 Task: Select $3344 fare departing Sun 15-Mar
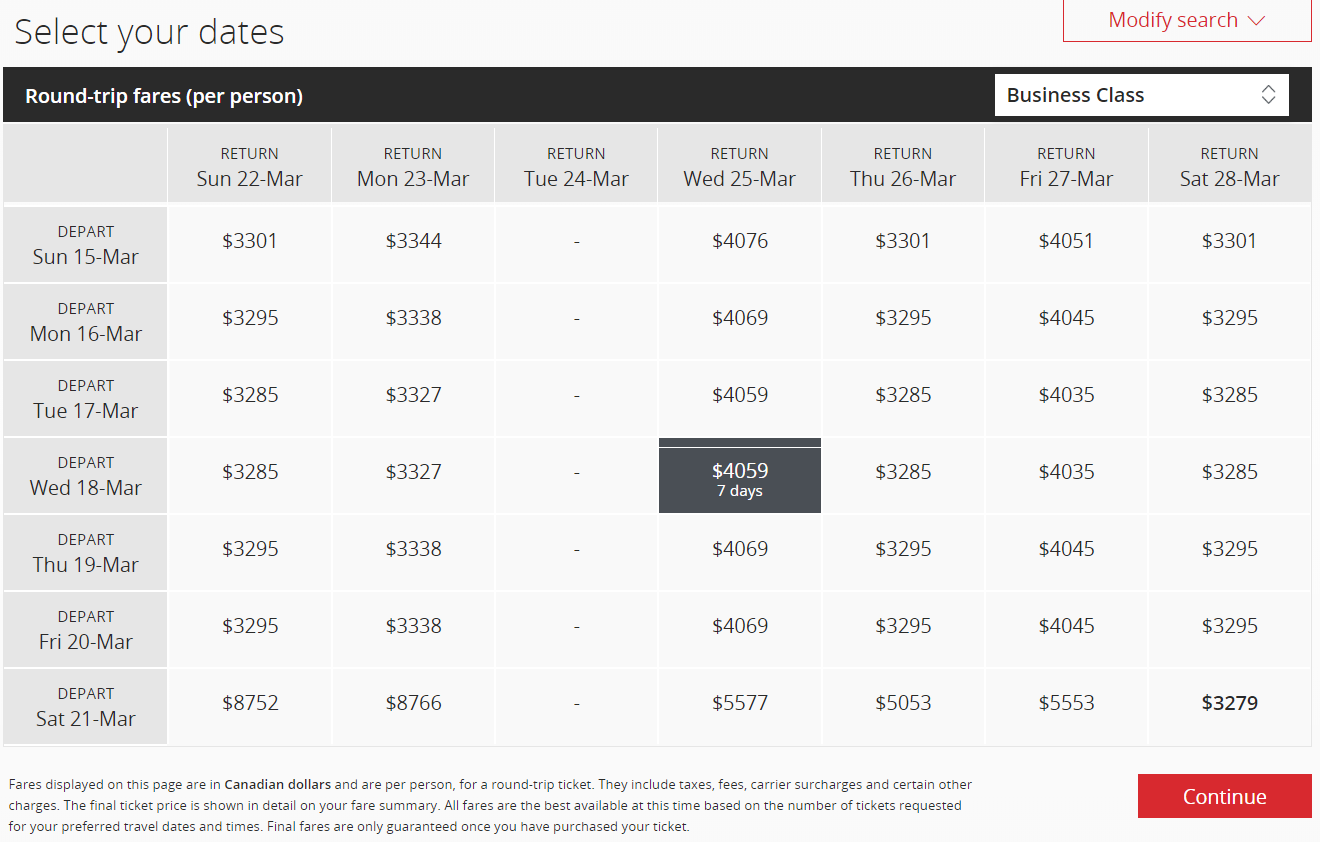click(413, 241)
